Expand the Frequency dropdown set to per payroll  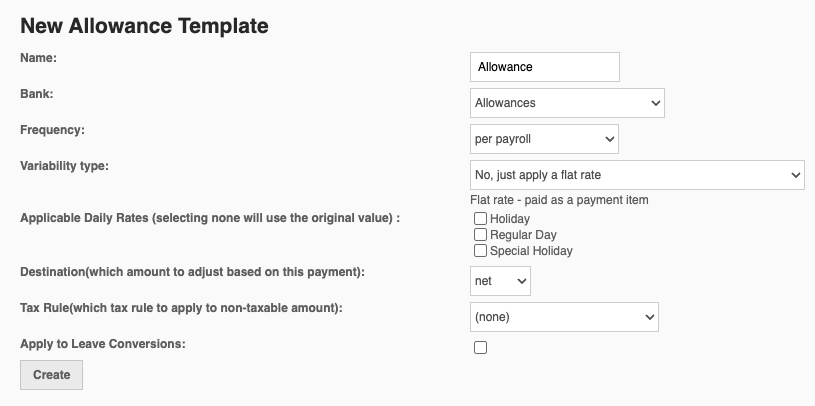(x=544, y=138)
